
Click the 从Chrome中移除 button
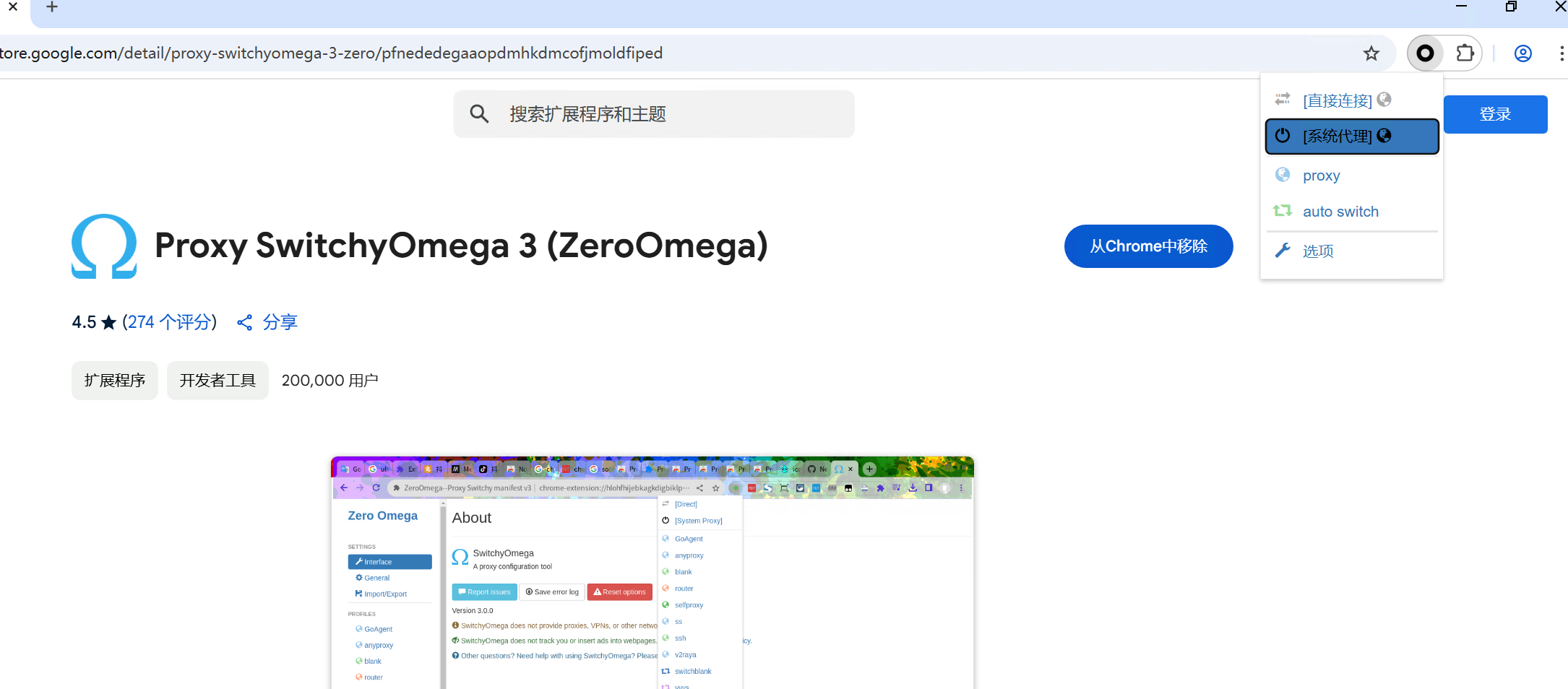[x=1148, y=246]
